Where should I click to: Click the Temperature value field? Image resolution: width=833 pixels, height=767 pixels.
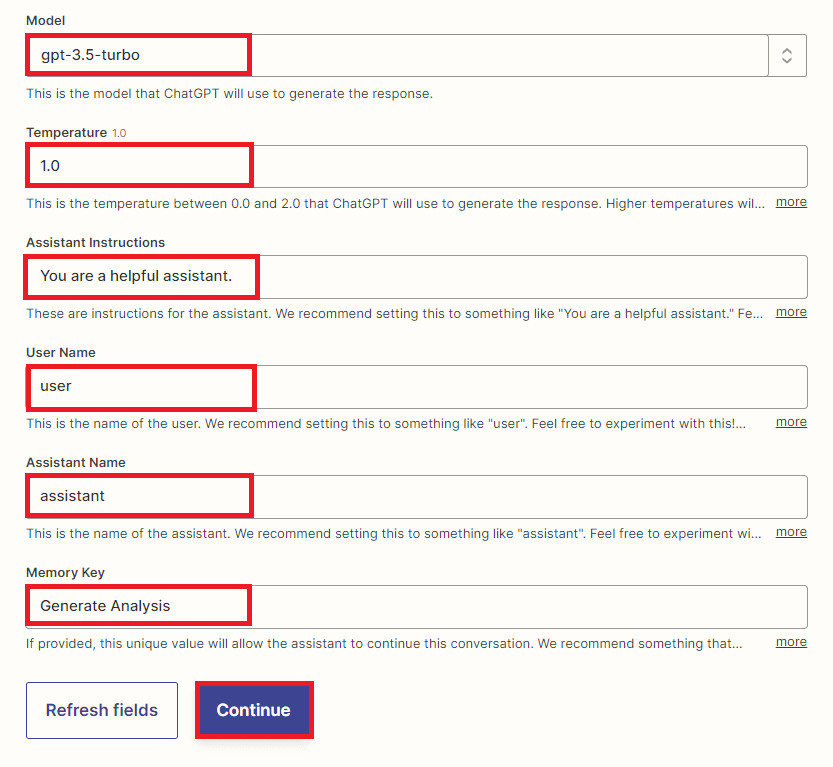coord(138,164)
